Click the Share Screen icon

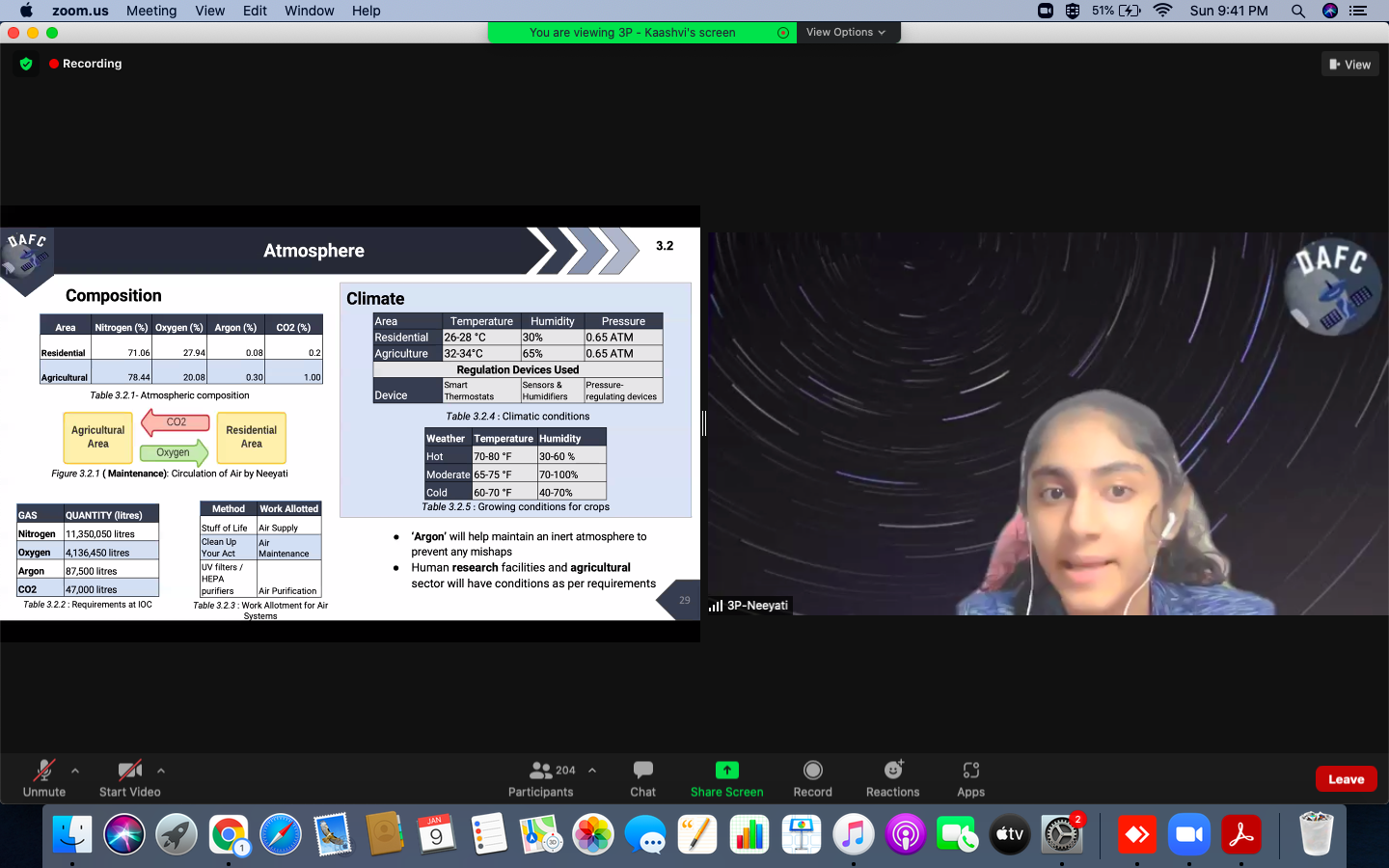coord(726,770)
